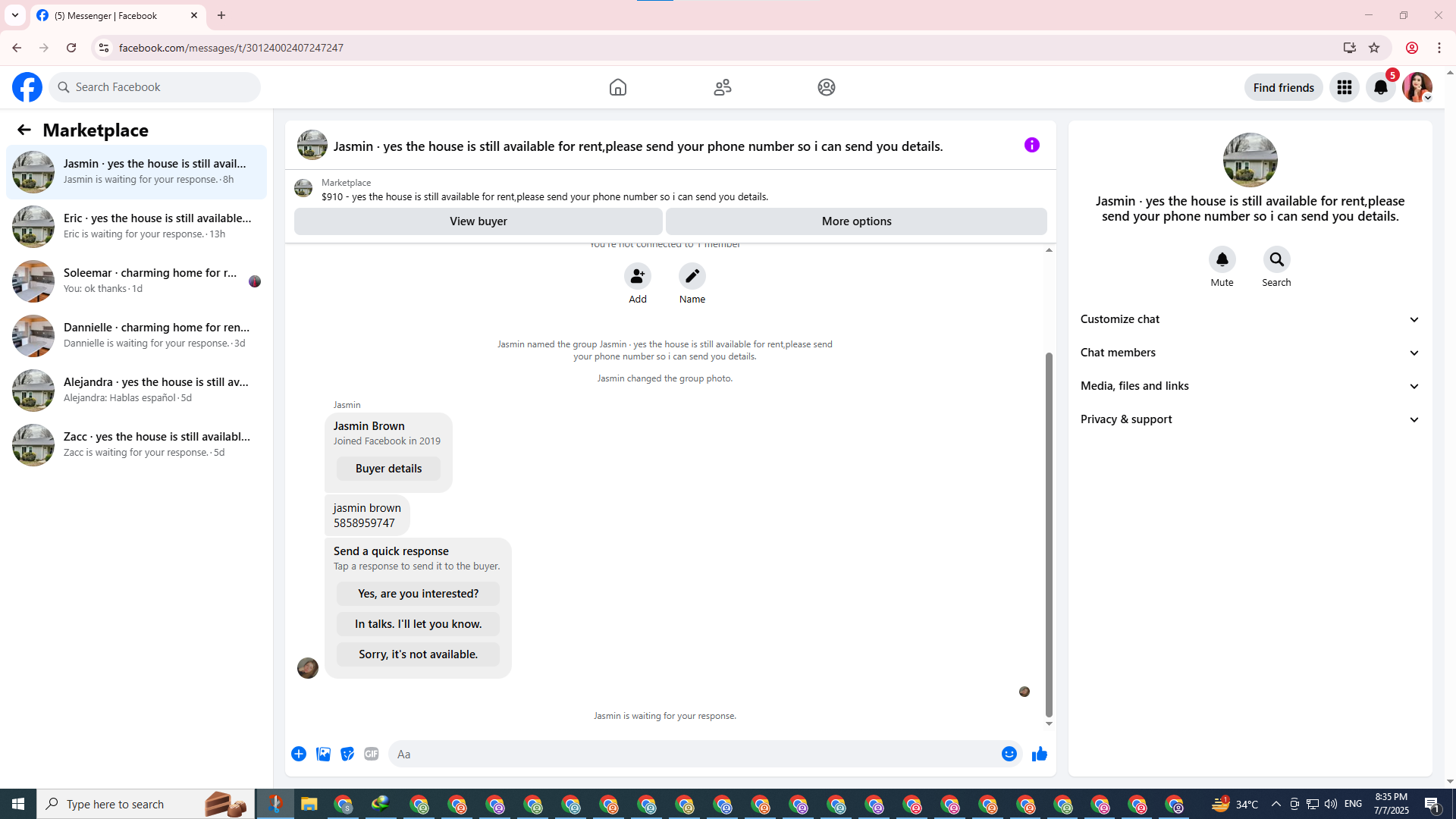Click the purple conversation info icon

[x=1031, y=145]
